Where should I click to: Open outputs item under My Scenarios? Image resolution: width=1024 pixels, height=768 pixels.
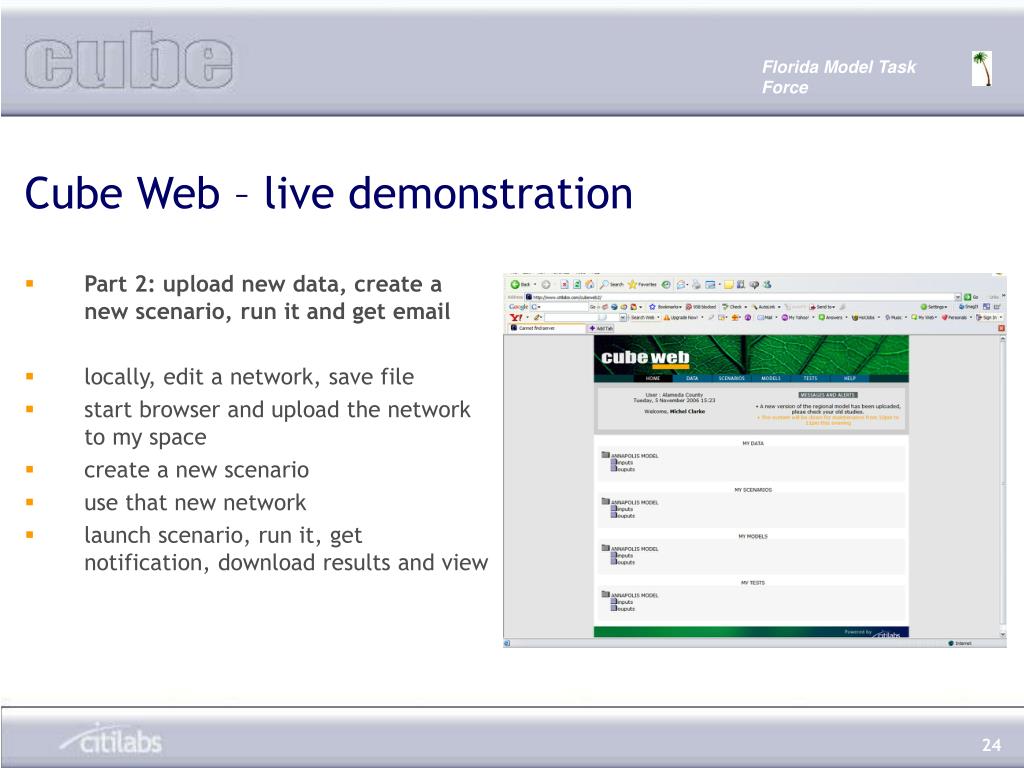[623, 515]
